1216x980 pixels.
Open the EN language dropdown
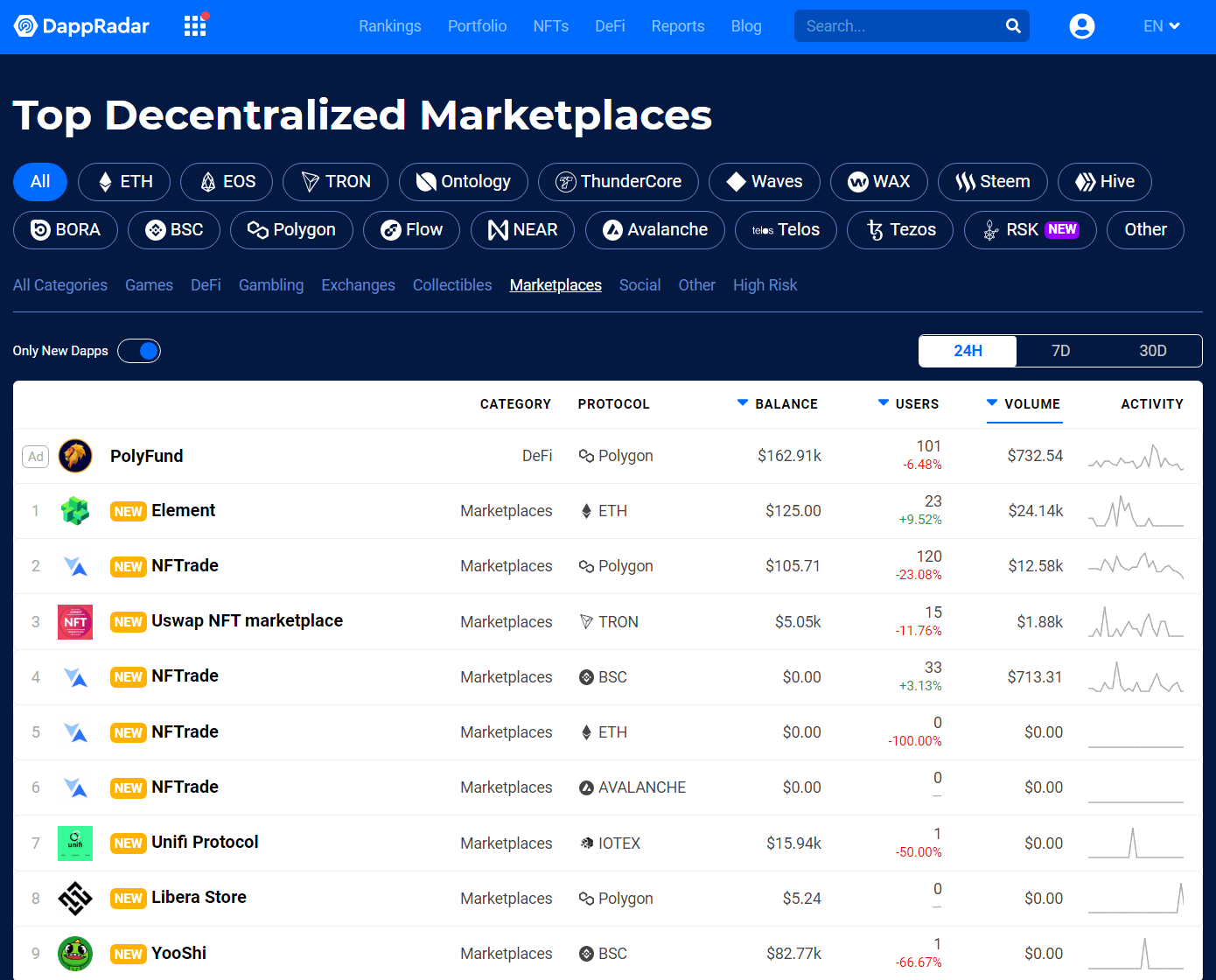1161,25
